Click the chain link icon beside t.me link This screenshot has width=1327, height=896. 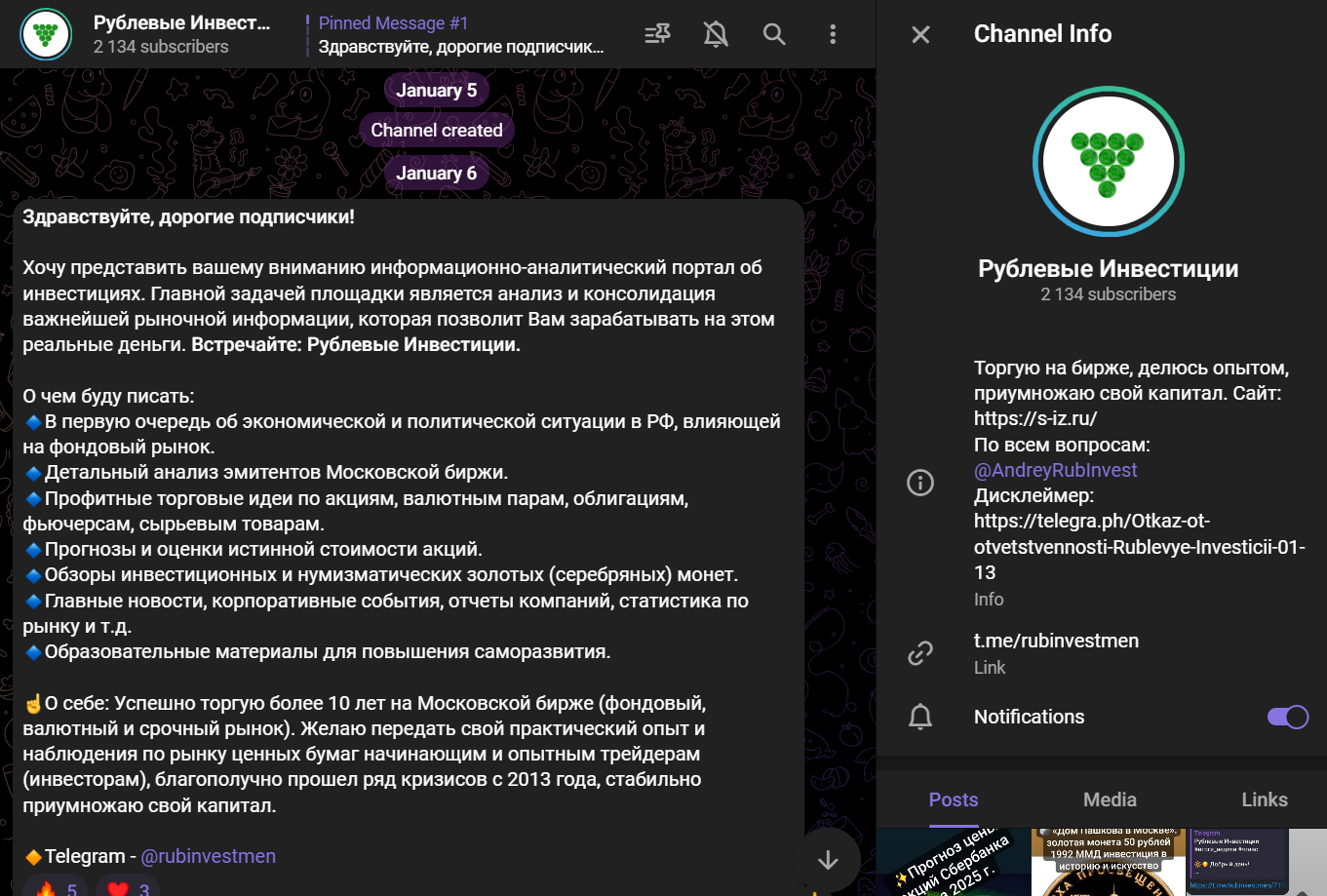(x=920, y=653)
